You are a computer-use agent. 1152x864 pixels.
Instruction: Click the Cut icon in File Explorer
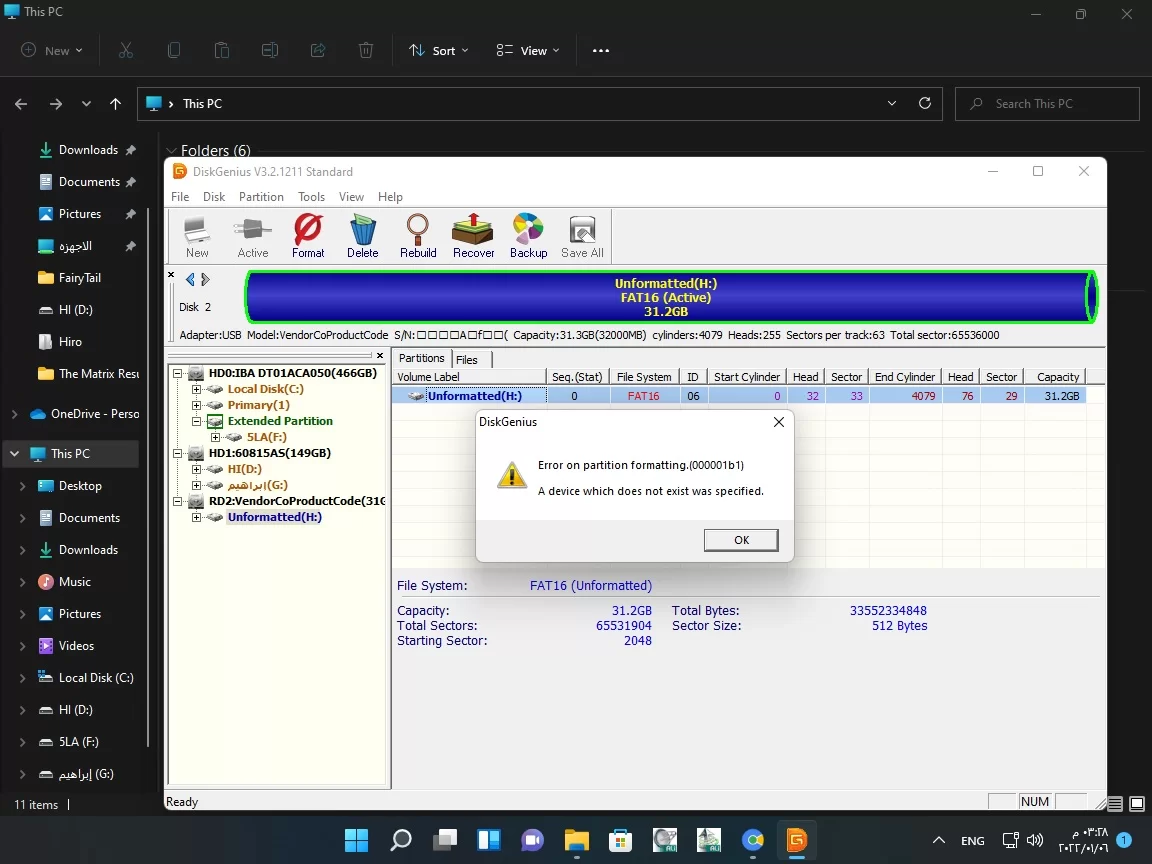click(x=126, y=50)
